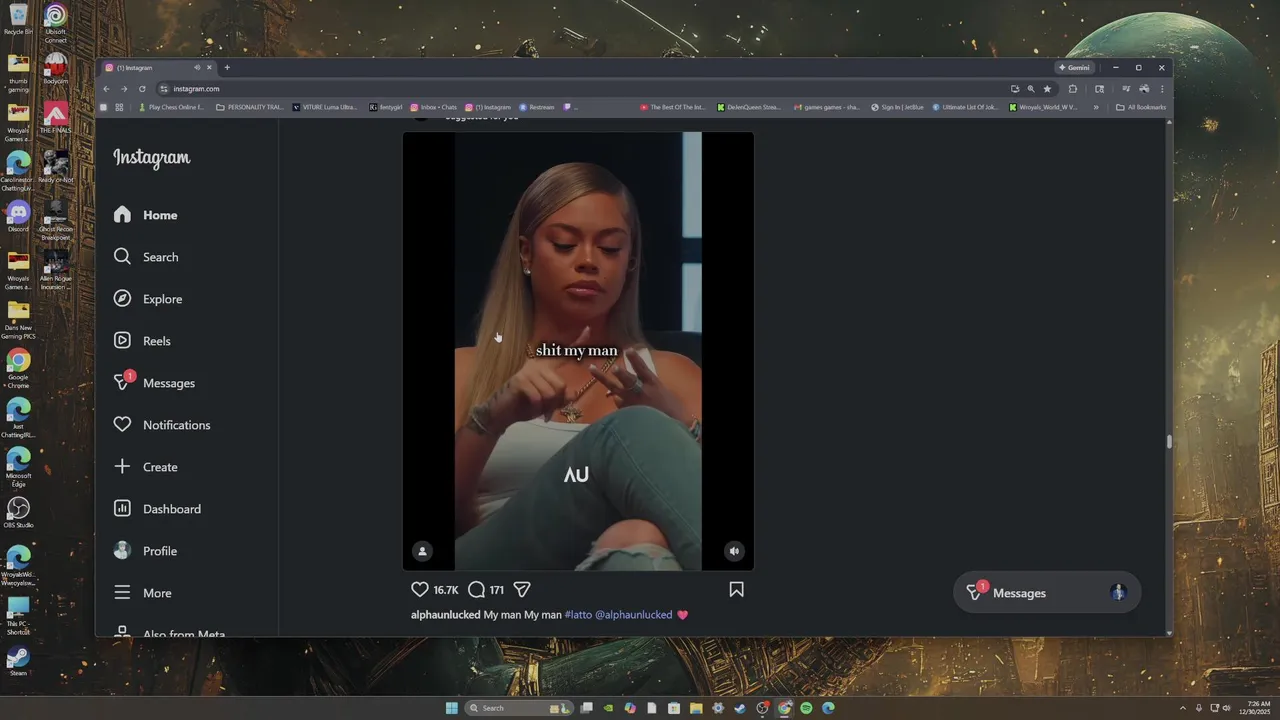
Task: Open the Ultimate List Of Jok... bookmark
Action: click(964, 107)
